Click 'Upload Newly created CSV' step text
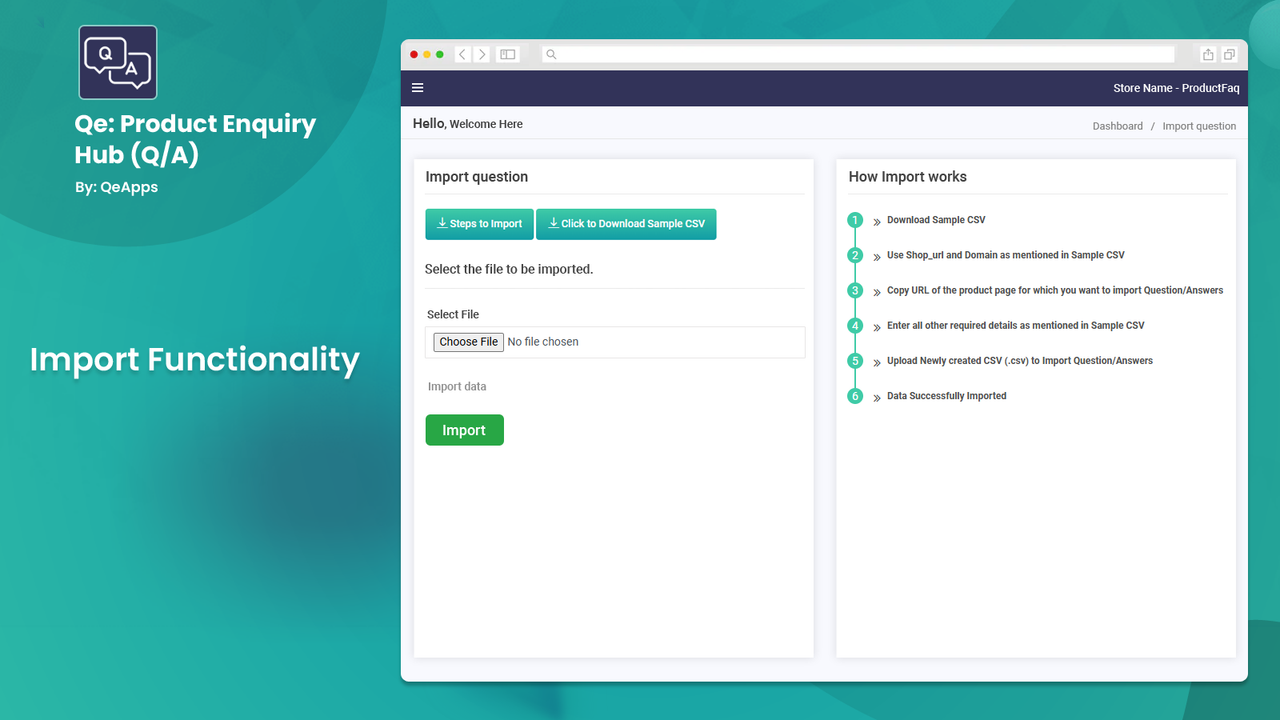Image resolution: width=1280 pixels, height=720 pixels. pos(1020,360)
